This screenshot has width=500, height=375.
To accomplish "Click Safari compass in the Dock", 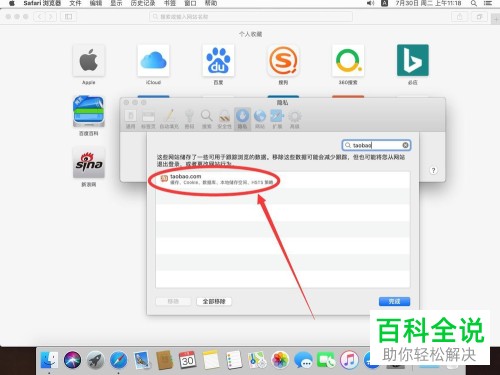I will coord(118,360).
